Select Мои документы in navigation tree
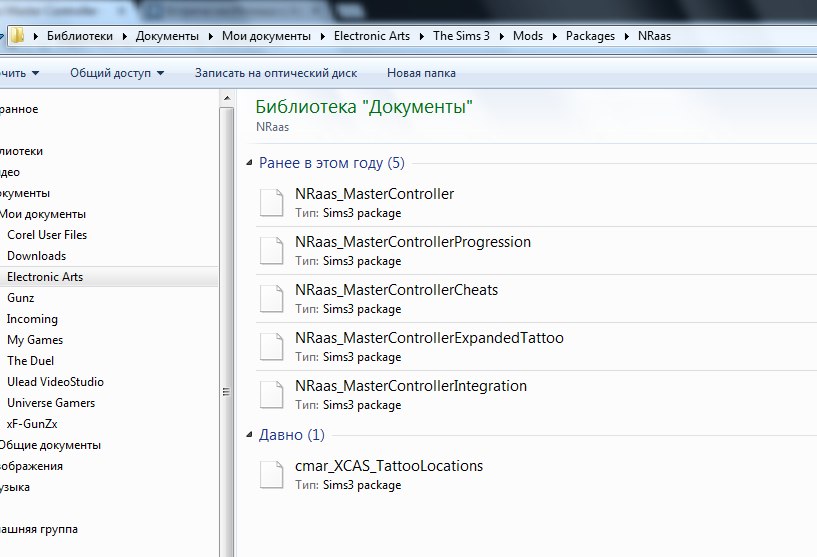The width and height of the screenshot is (817, 557). click(43, 214)
